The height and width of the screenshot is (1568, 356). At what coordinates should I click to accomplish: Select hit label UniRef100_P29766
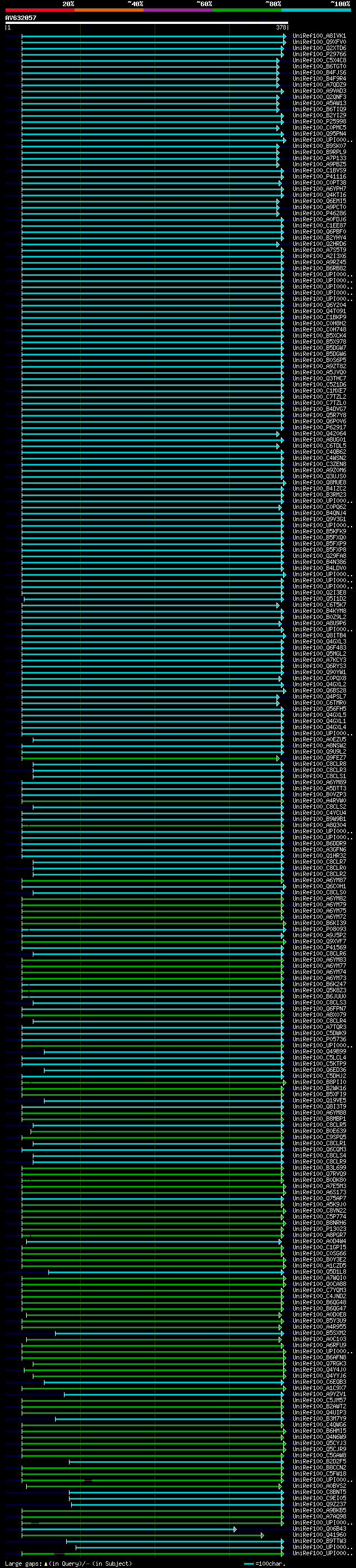coord(319,54)
